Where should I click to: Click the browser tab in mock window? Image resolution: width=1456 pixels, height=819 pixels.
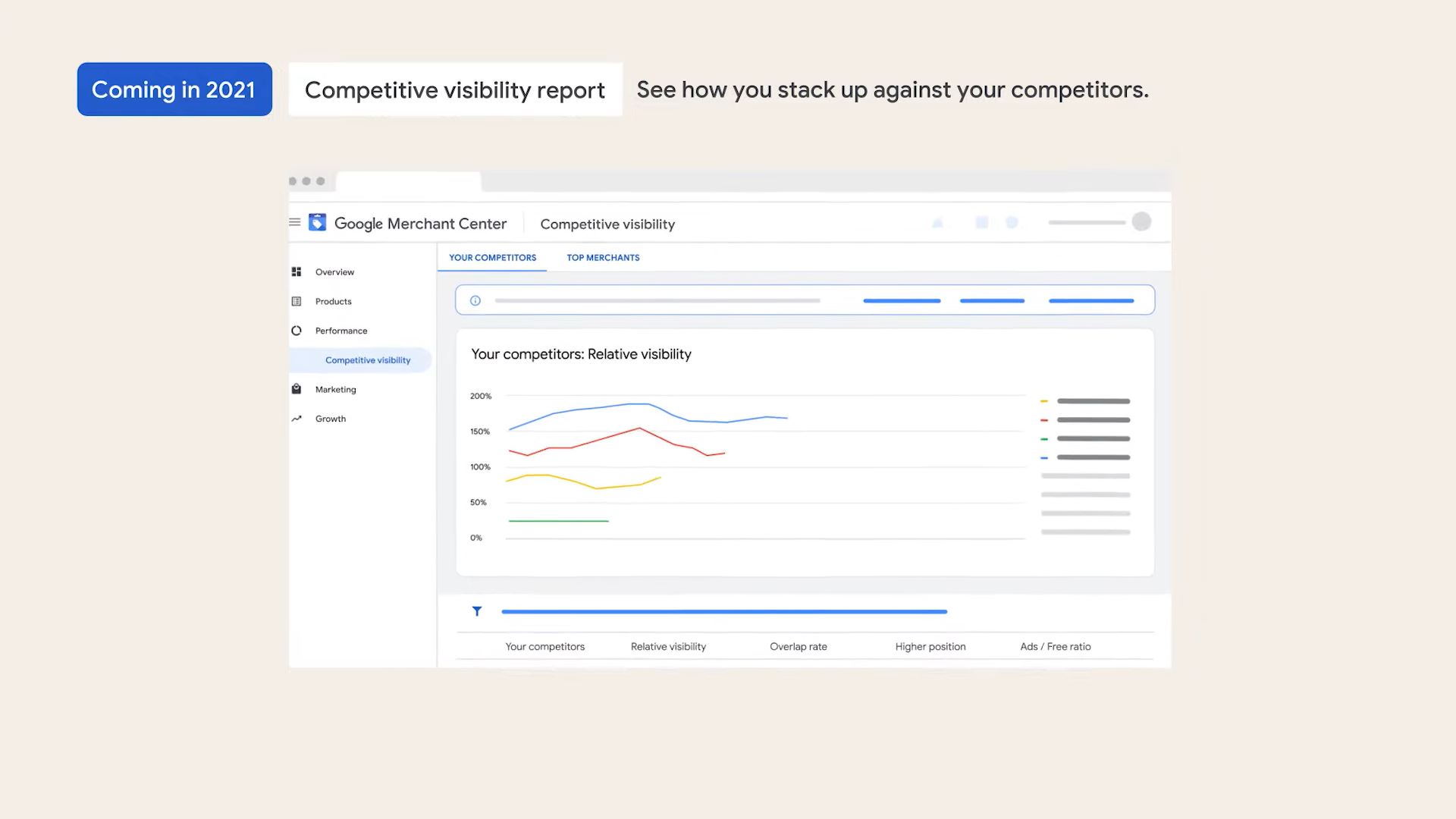[x=409, y=181]
